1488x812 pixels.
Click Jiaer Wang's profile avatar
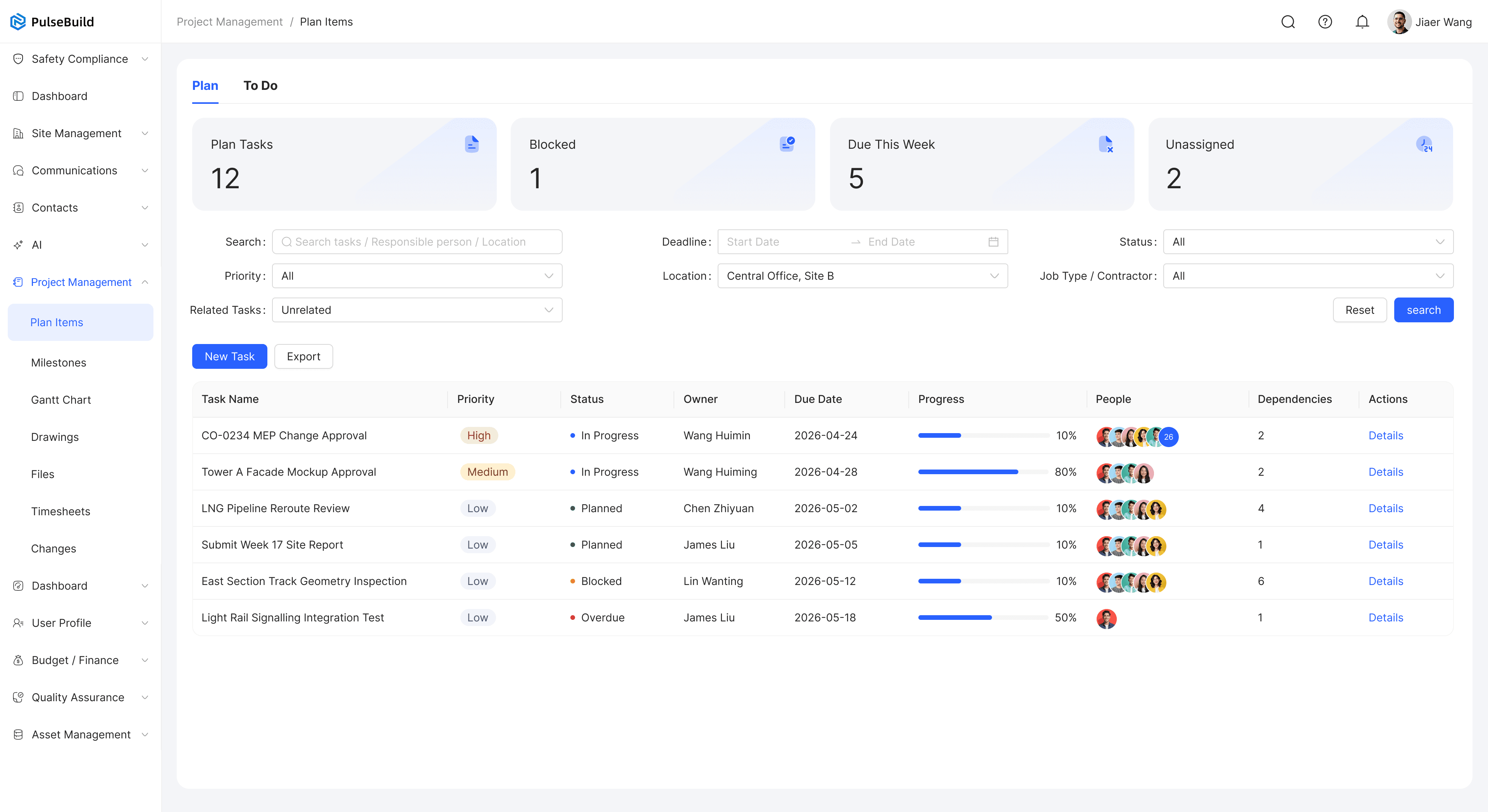pyautogui.click(x=1399, y=22)
